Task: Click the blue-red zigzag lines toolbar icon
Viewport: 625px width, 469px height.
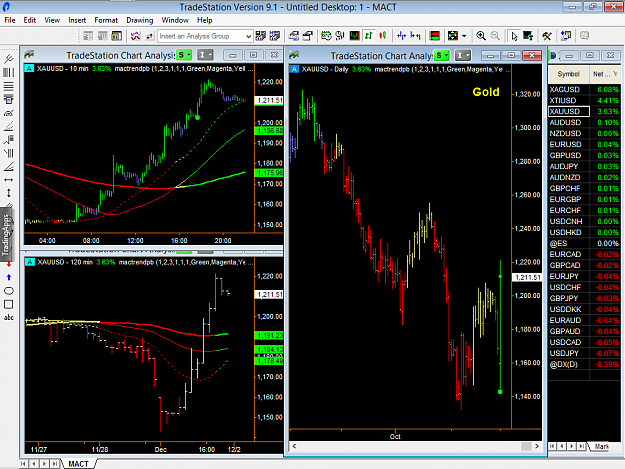Action: pos(136,36)
